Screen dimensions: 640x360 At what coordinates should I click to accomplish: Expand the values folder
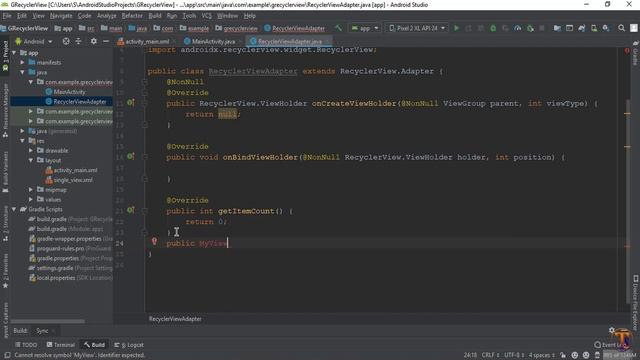(31, 200)
